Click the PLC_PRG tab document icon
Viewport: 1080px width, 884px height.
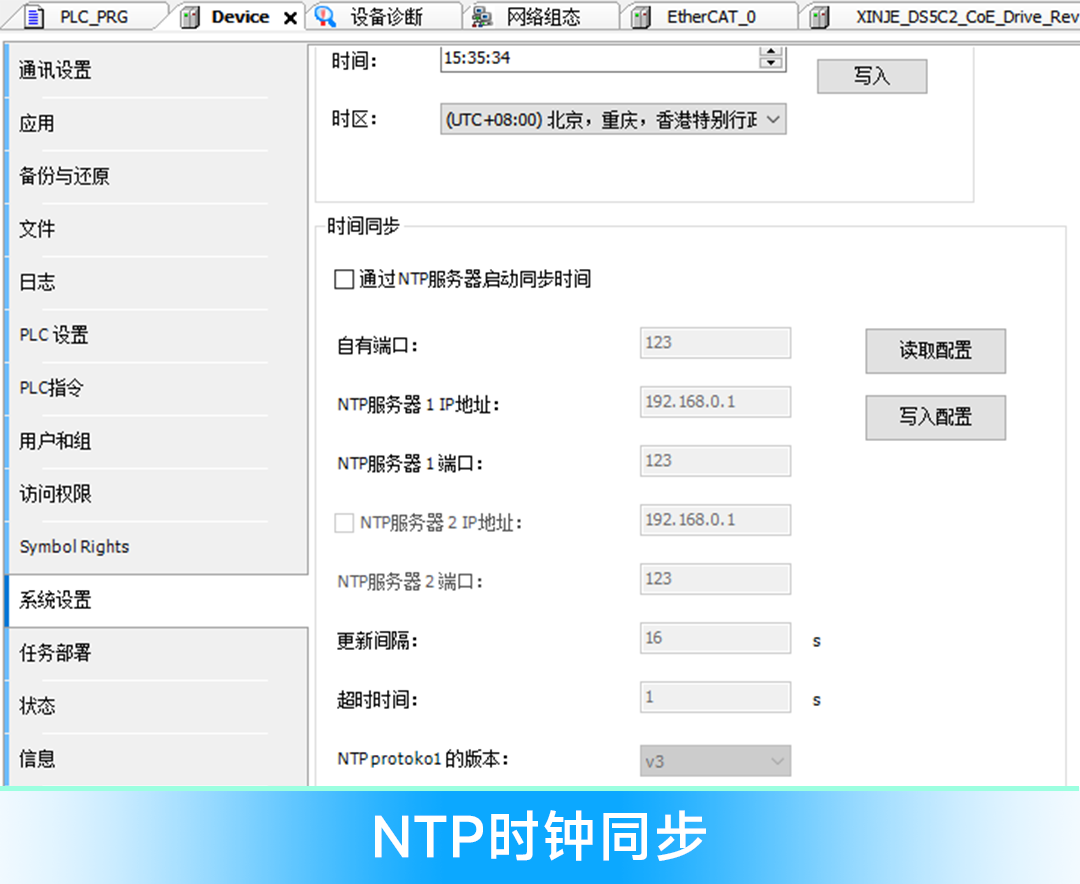[x=34, y=17]
